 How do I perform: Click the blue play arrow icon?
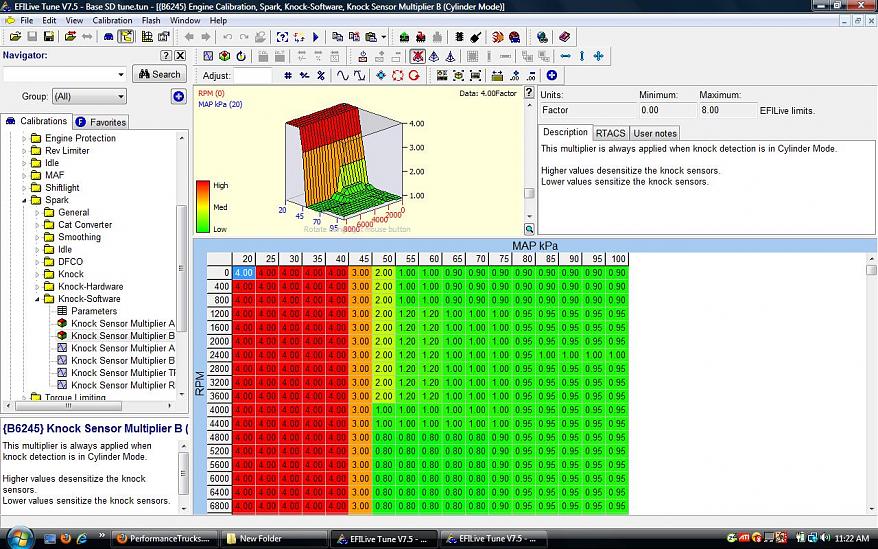pyautogui.click(x=315, y=36)
